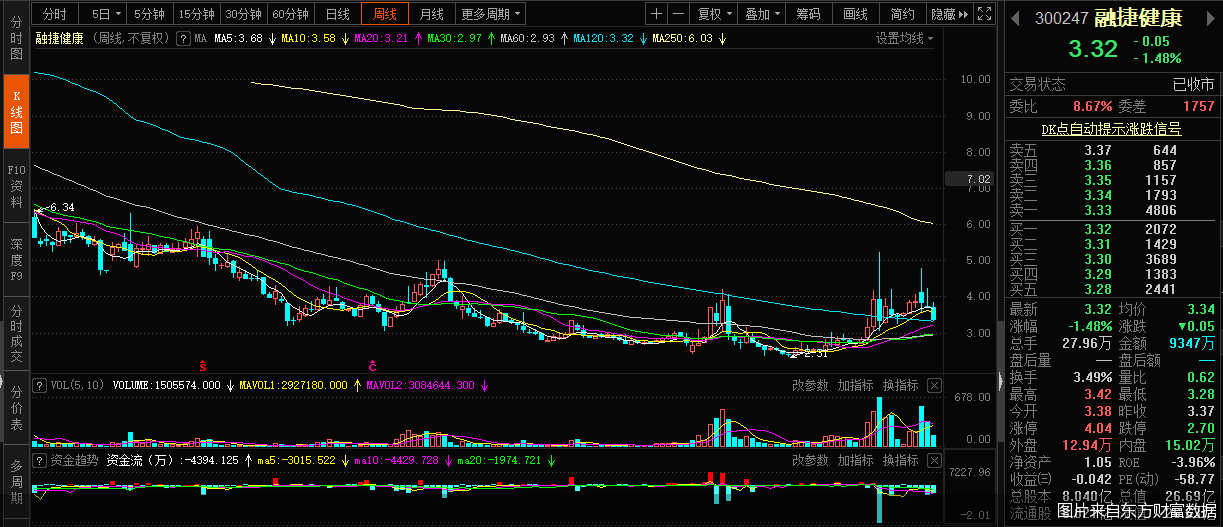The width and height of the screenshot is (1223, 527).
Task: Switch to 日线 chart
Action: (x=338, y=14)
